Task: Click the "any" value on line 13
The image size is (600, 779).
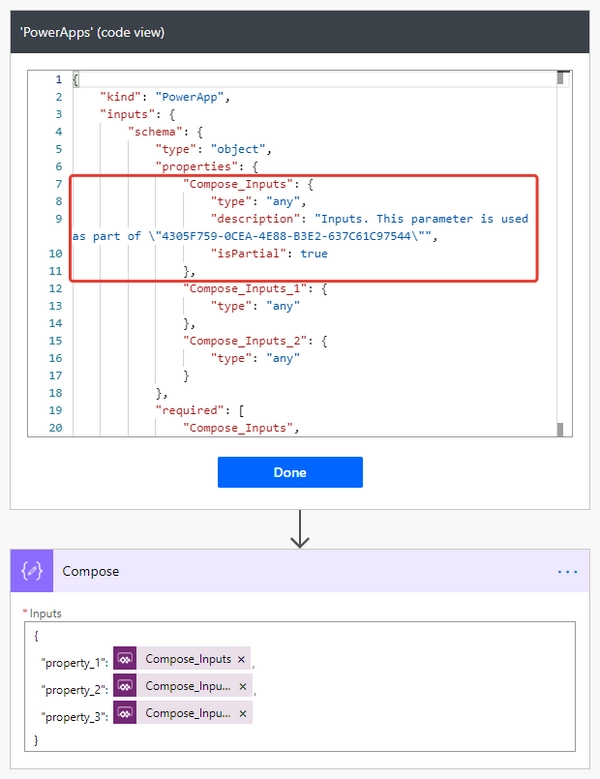Action: point(283,306)
